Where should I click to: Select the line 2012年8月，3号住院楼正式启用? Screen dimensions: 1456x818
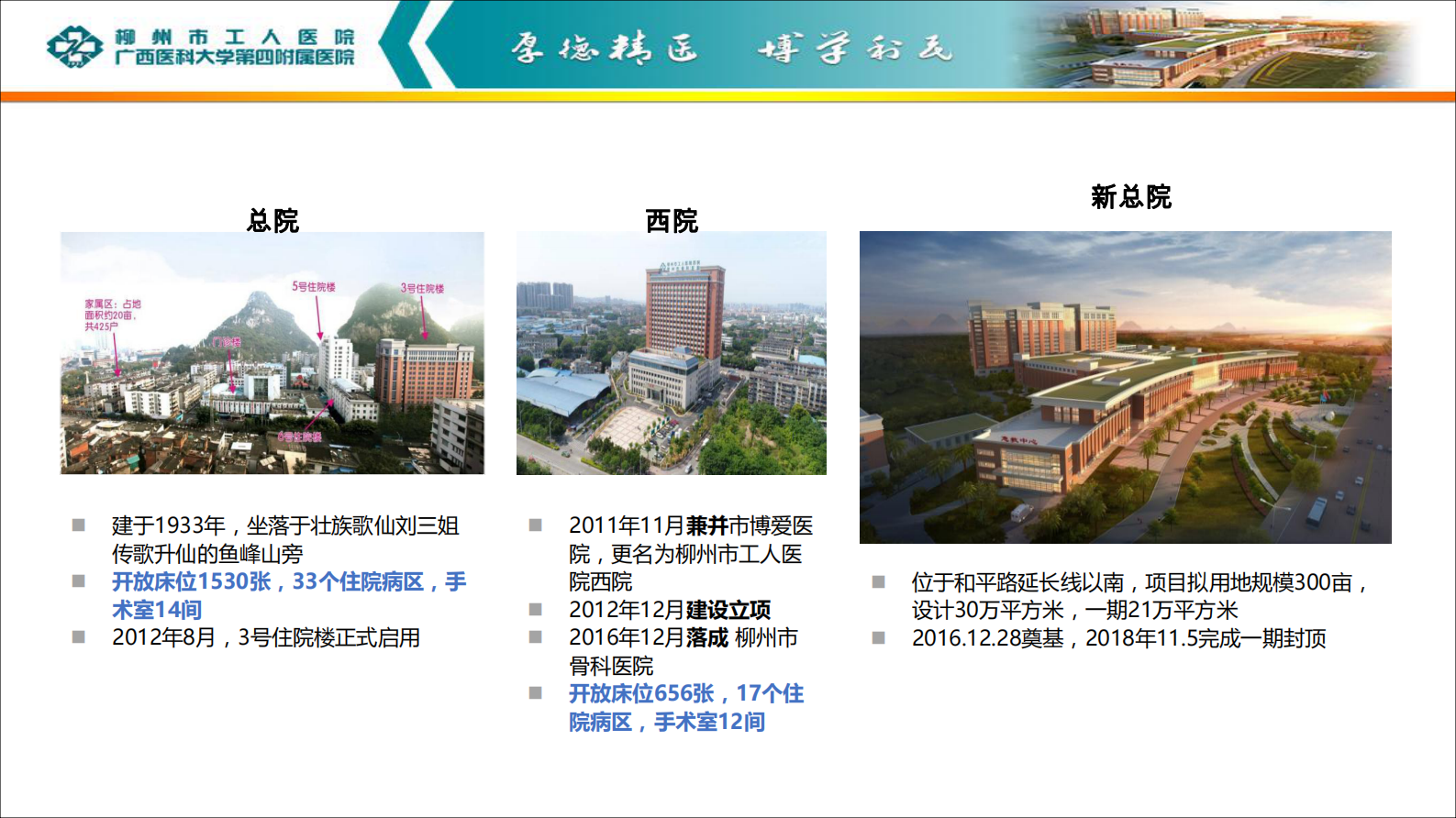click(266, 637)
